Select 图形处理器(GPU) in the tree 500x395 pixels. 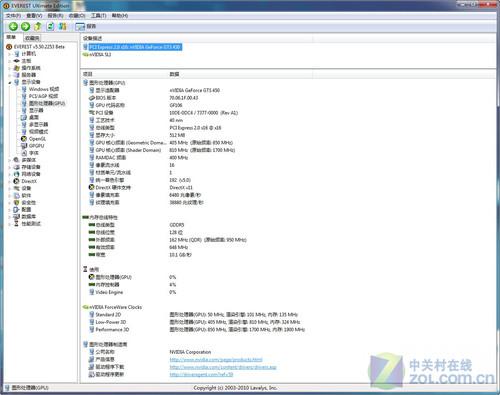pyautogui.click(x=47, y=103)
